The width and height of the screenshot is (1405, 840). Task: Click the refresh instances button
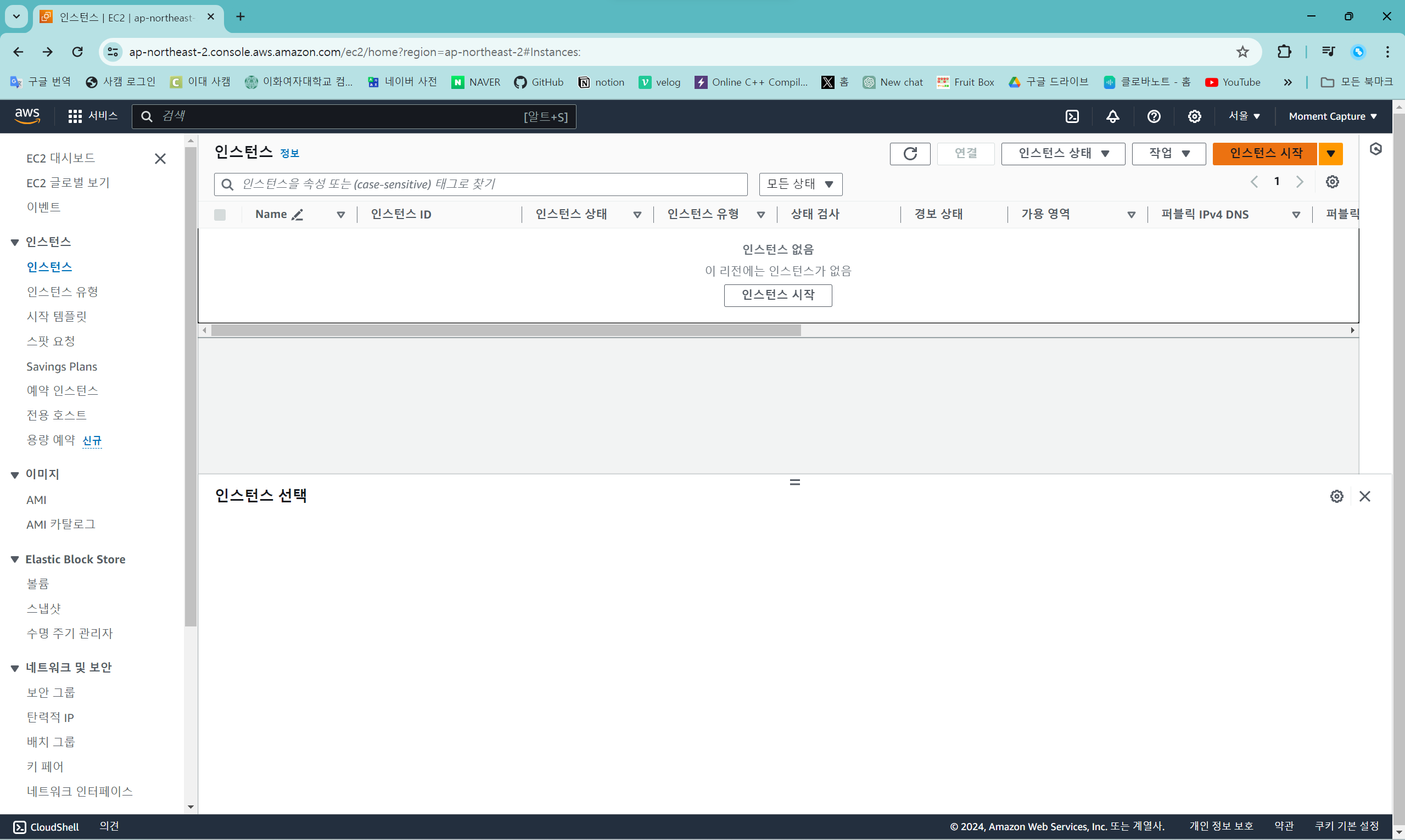coord(910,153)
